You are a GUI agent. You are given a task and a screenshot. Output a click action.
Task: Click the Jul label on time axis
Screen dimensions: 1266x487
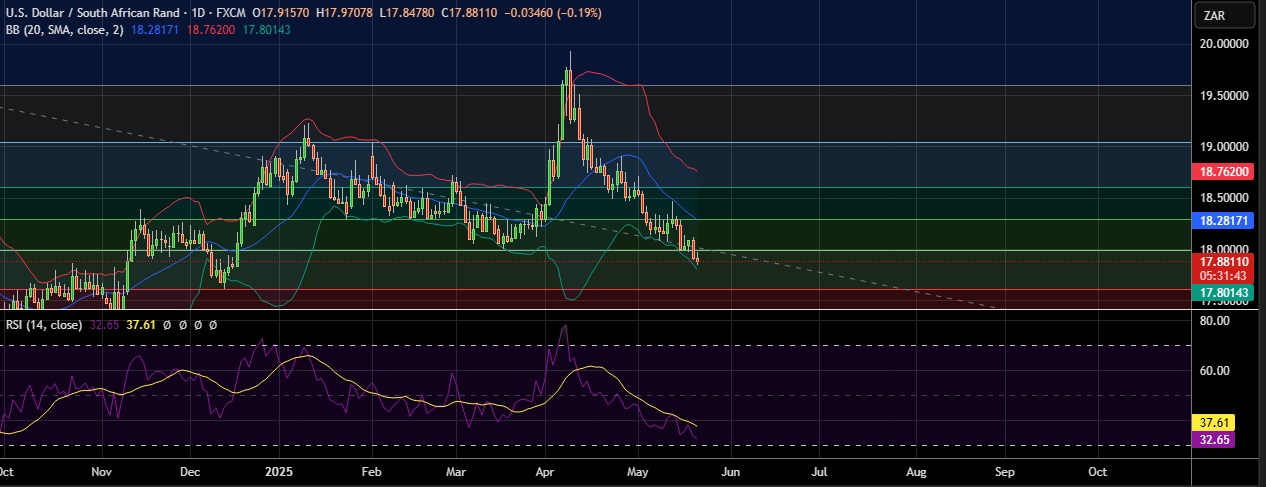click(819, 470)
